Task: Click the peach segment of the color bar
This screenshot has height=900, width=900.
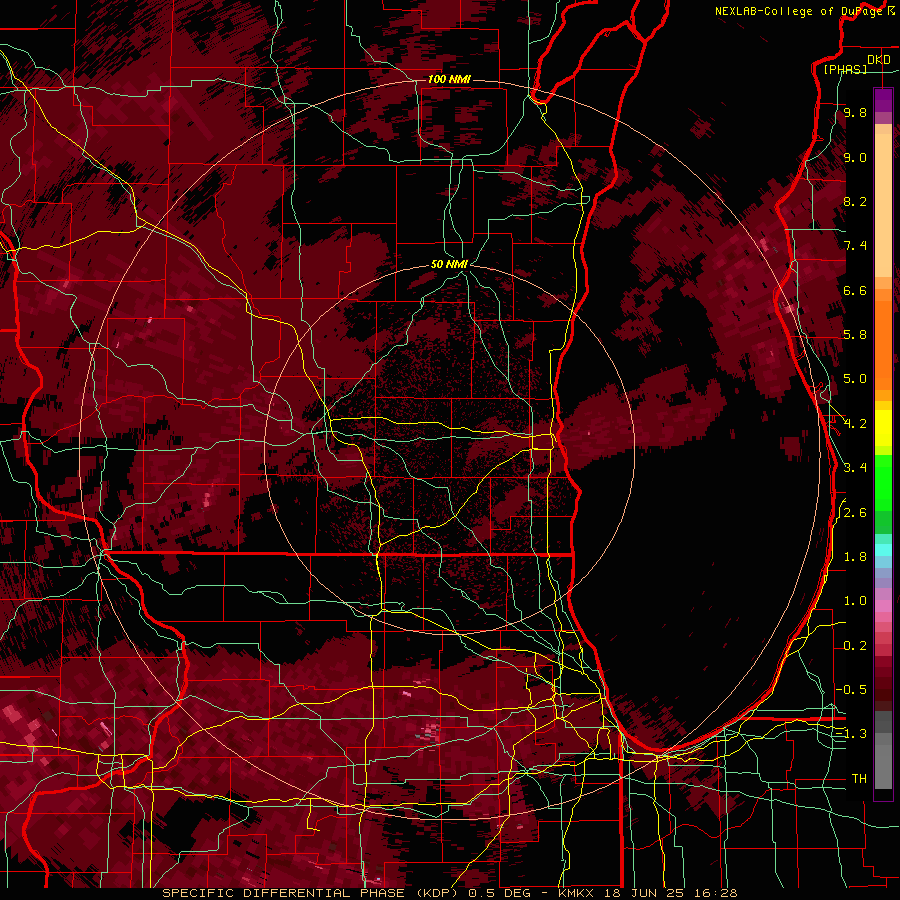Action: click(883, 204)
